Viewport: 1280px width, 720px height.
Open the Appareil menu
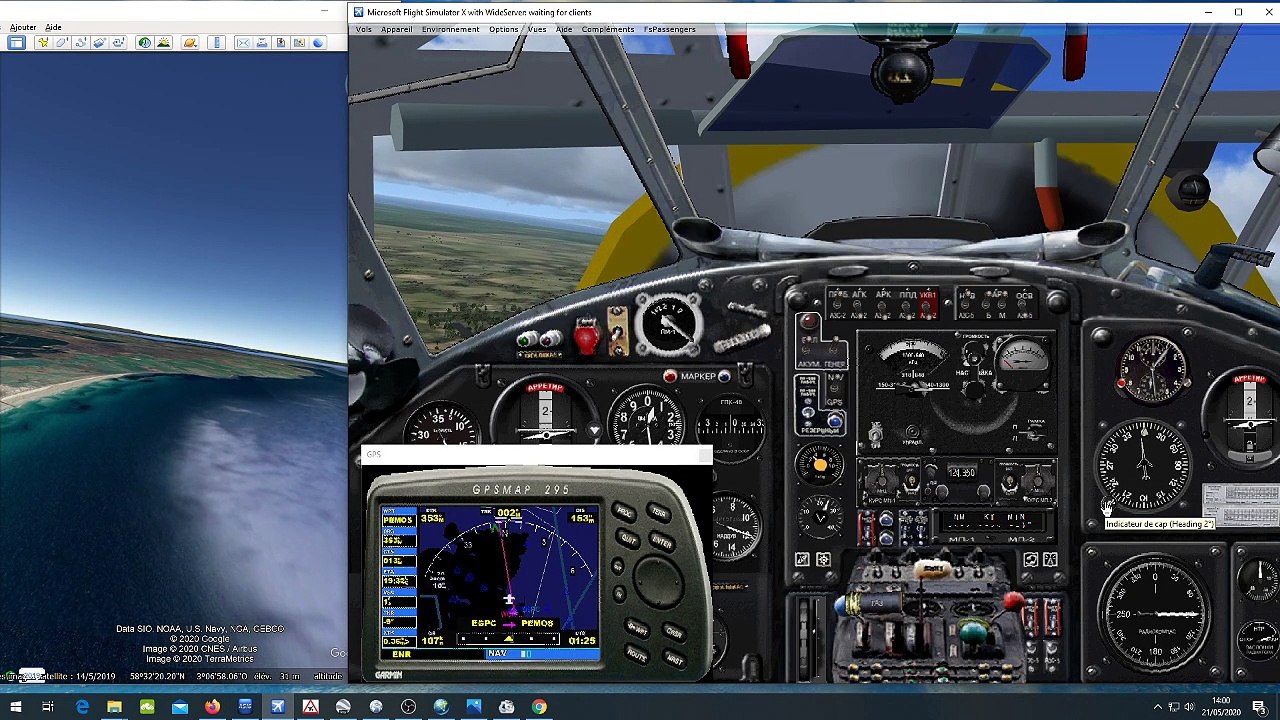point(396,29)
